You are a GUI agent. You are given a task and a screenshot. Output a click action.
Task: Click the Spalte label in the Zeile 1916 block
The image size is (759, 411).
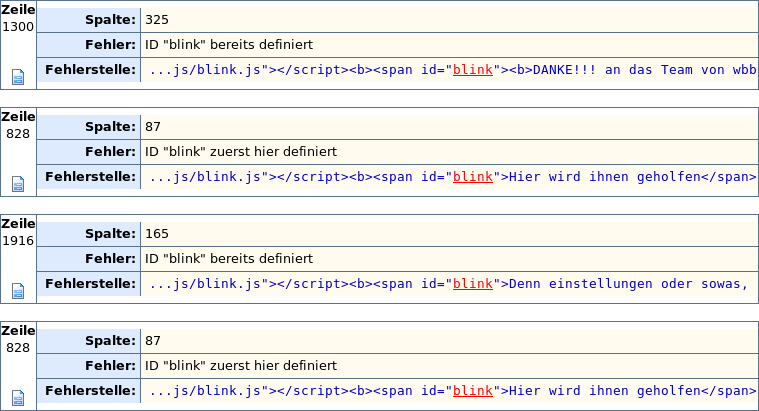[110, 233]
